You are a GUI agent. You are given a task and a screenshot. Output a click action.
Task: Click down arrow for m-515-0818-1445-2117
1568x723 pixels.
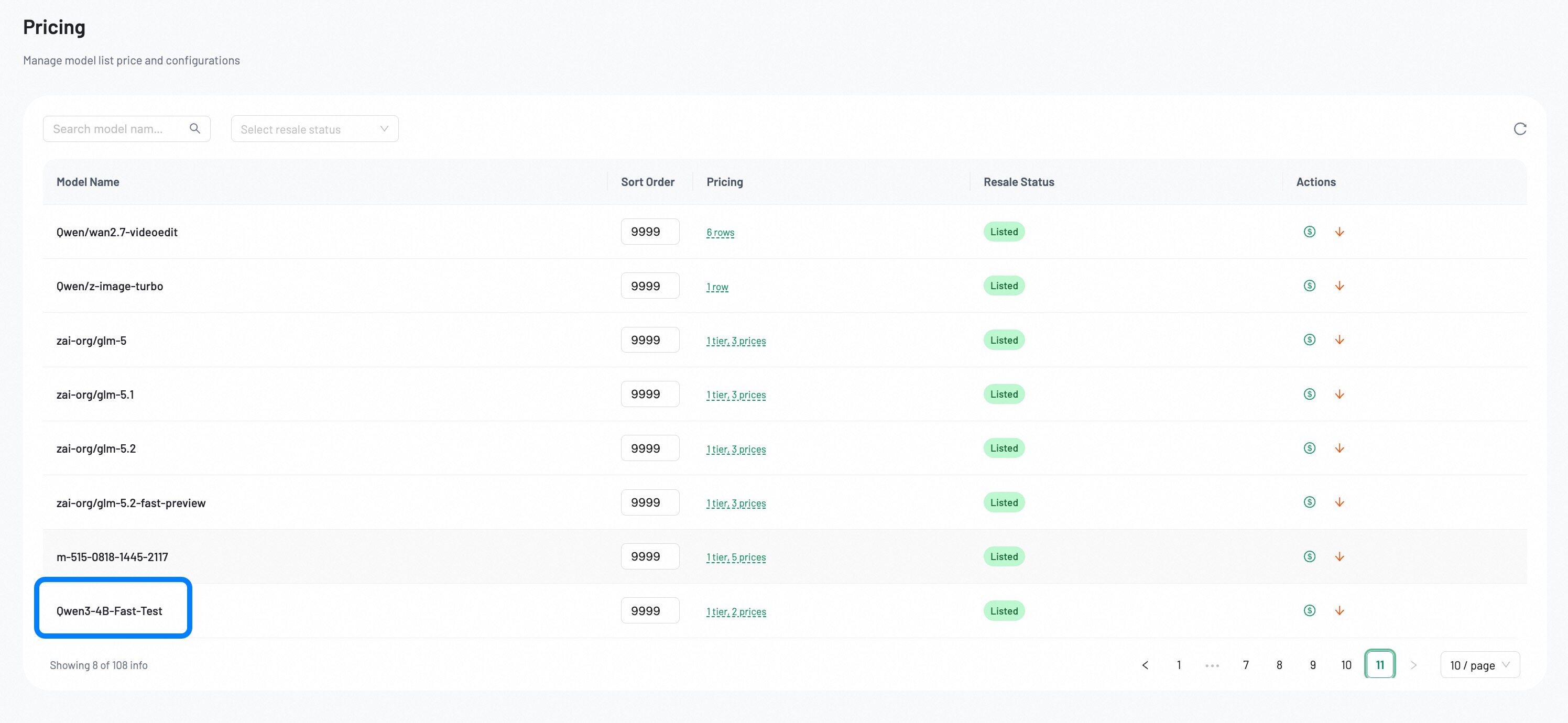1339,556
